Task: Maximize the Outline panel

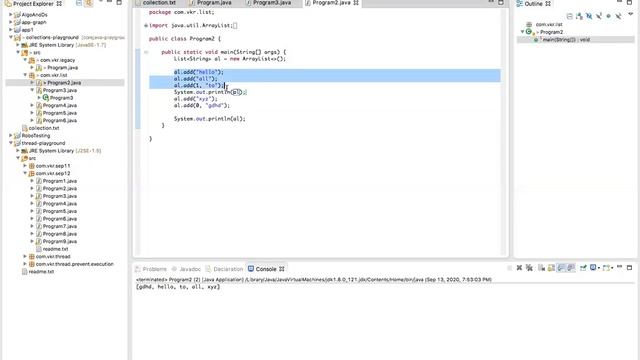Action: [629, 2]
